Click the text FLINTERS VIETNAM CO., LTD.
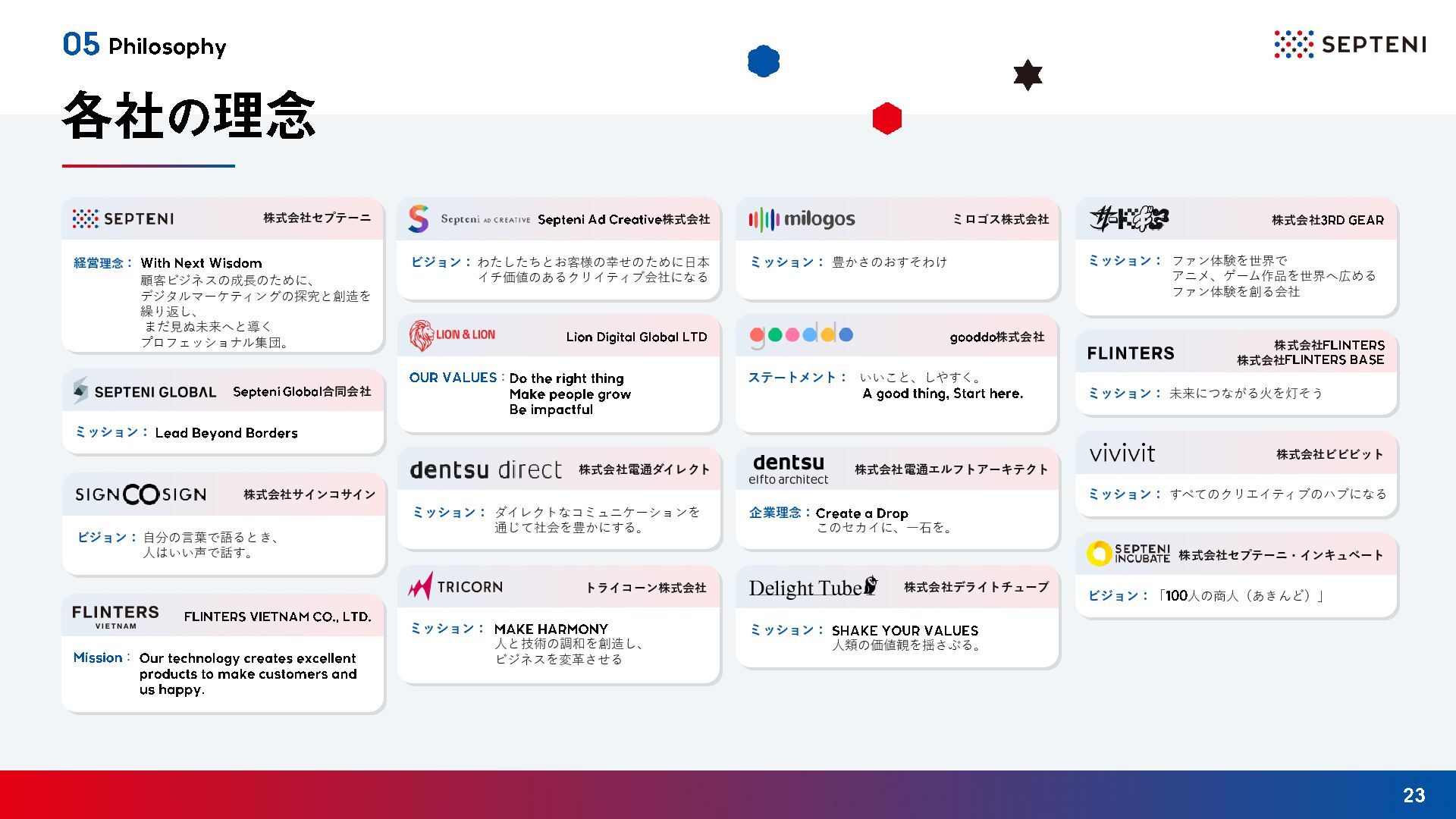 point(278,617)
